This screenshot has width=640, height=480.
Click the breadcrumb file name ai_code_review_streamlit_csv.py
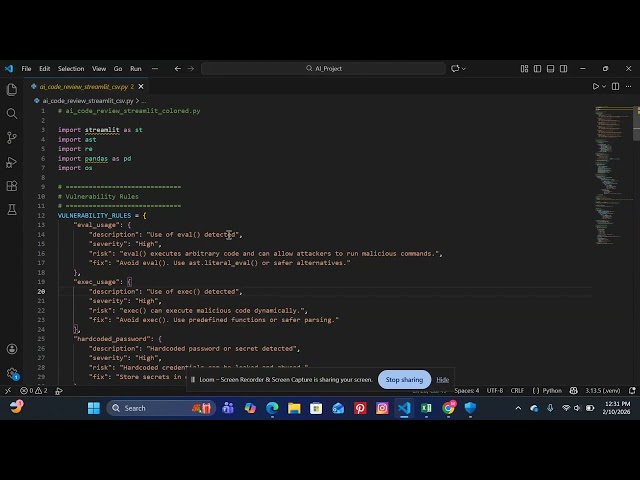tap(88, 100)
